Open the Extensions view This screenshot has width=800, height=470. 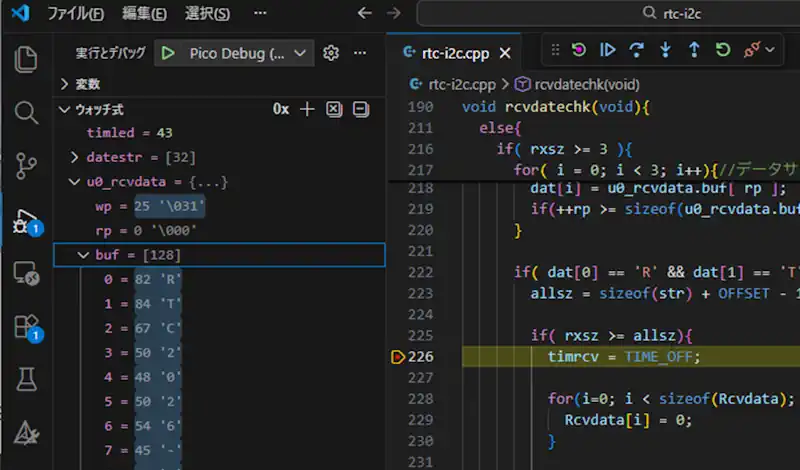pyautogui.click(x=27, y=326)
